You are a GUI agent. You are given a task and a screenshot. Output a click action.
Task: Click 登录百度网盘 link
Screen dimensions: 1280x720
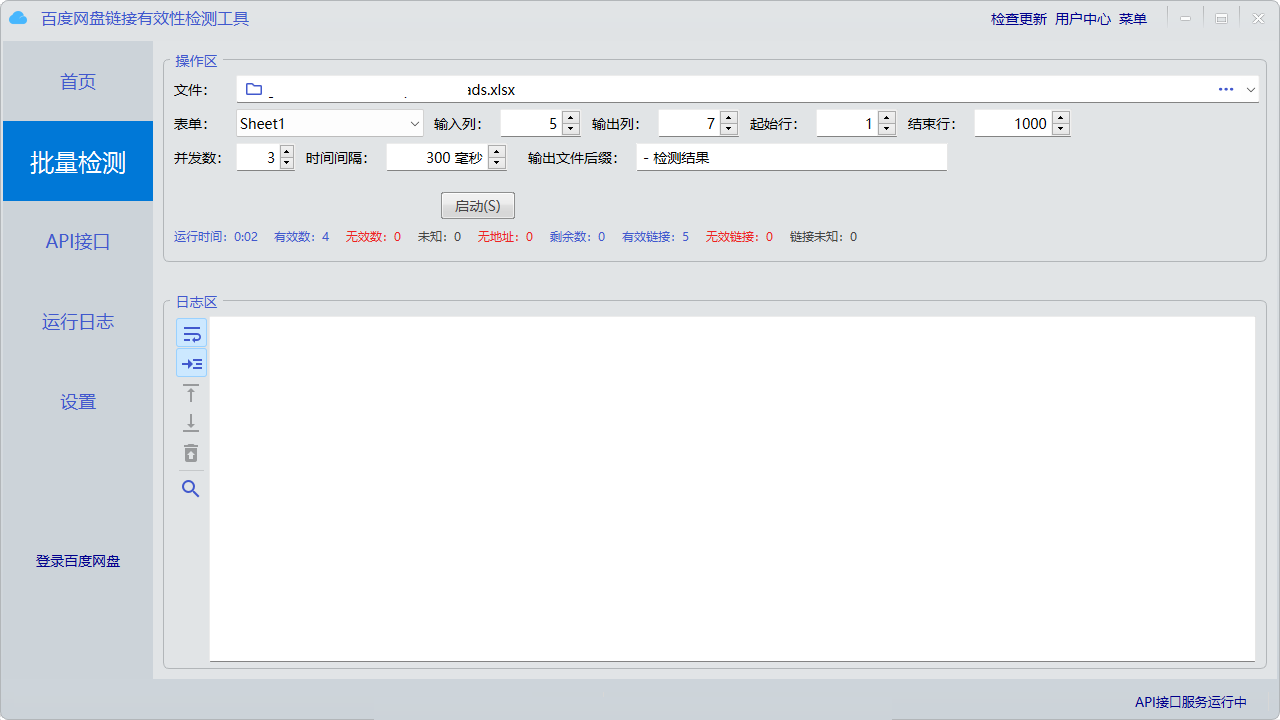78,561
